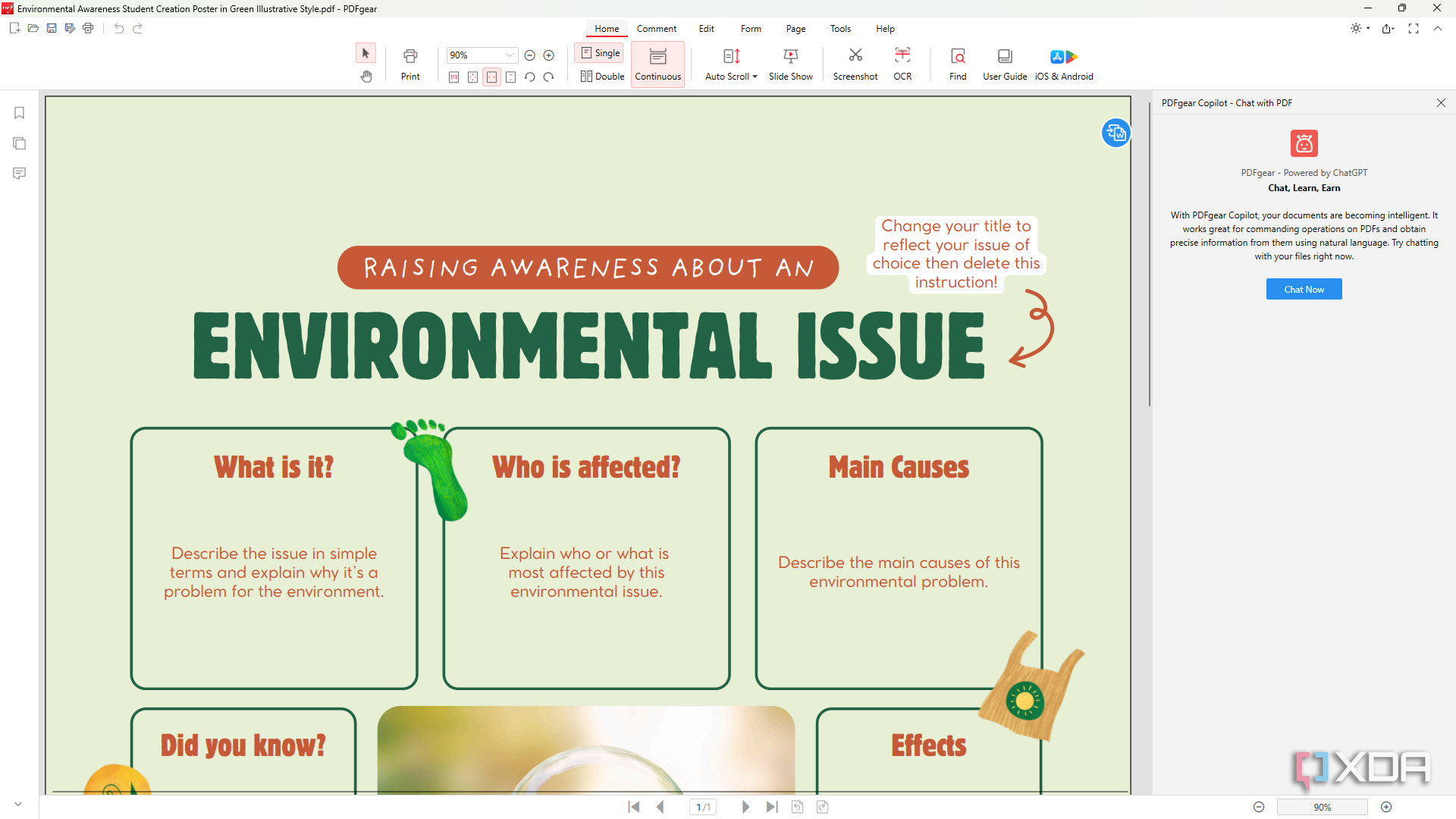Open the page thumbnails sidebar panel
The height and width of the screenshot is (819, 1456).
20,143
